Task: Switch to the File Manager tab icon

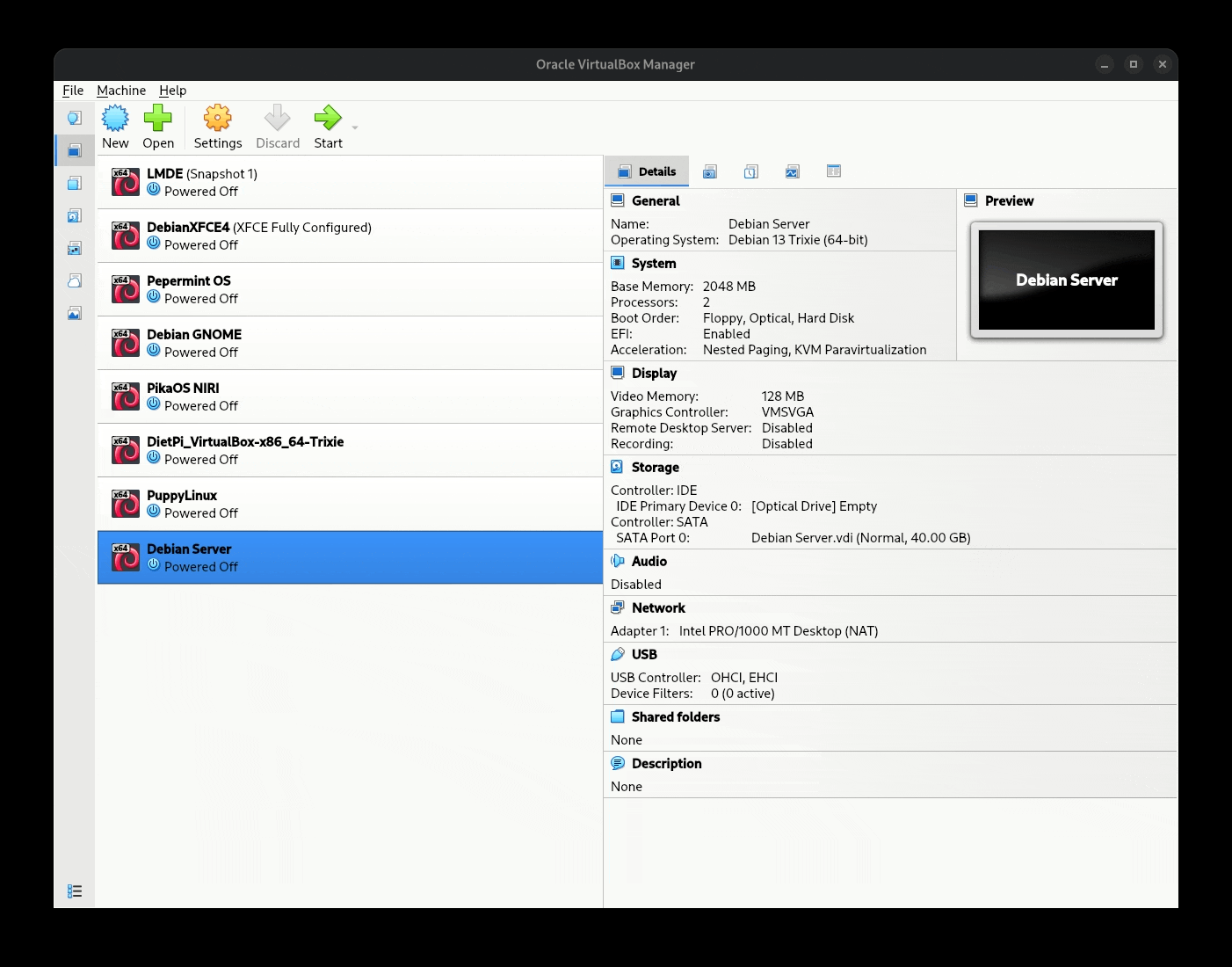Action: point(834,171)
